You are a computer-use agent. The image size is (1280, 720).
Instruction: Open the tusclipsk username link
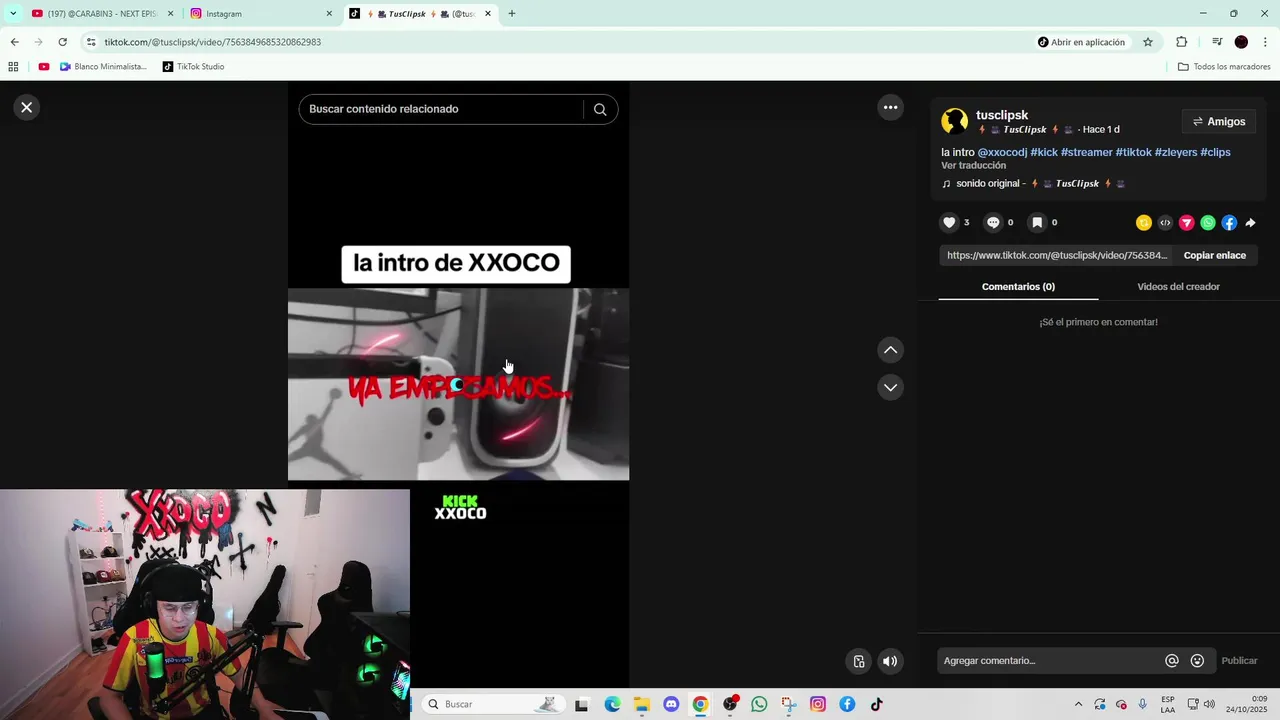(x=1002, y=115)
